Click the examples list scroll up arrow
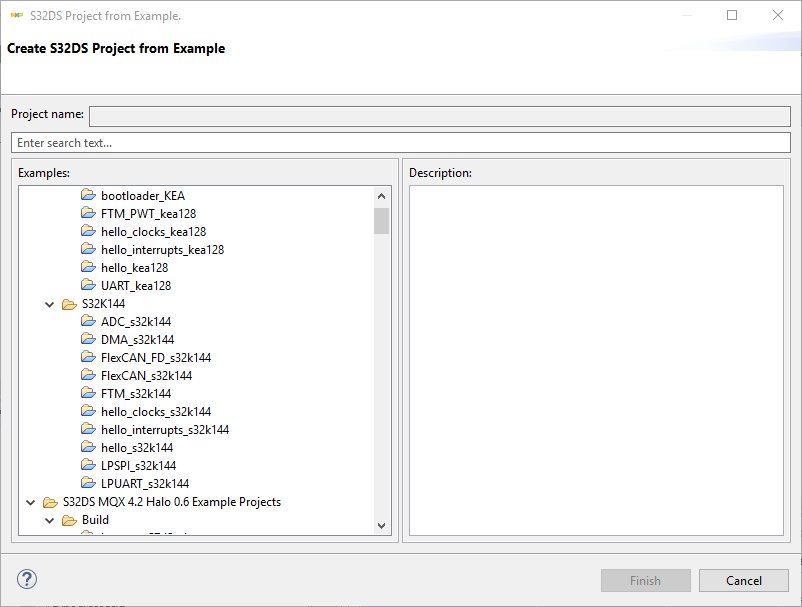Screen dimensions: 802x607 click(x=381, y=196)
